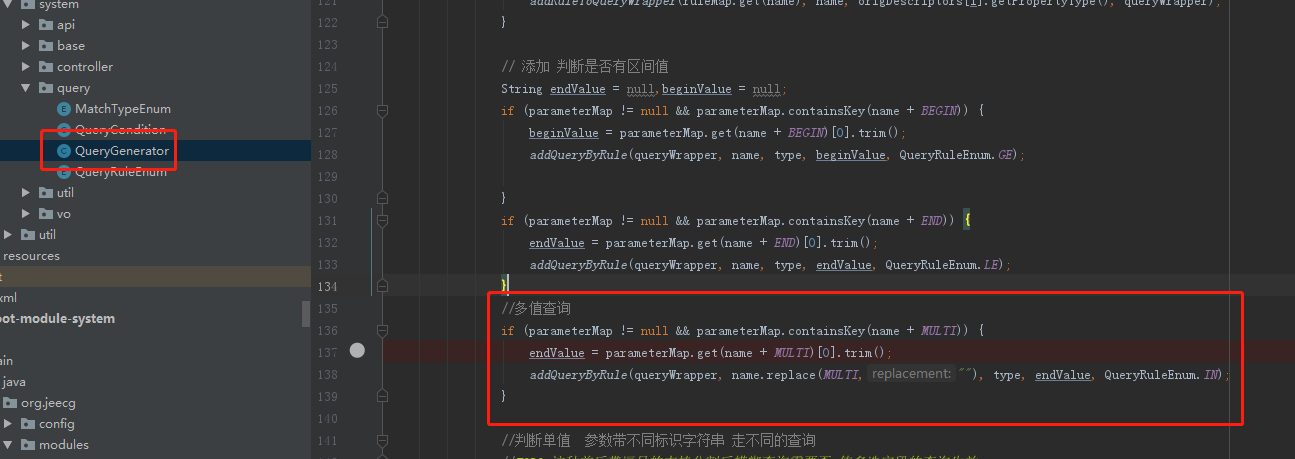Select the base folder label
1295x459 pixels.
71,46
